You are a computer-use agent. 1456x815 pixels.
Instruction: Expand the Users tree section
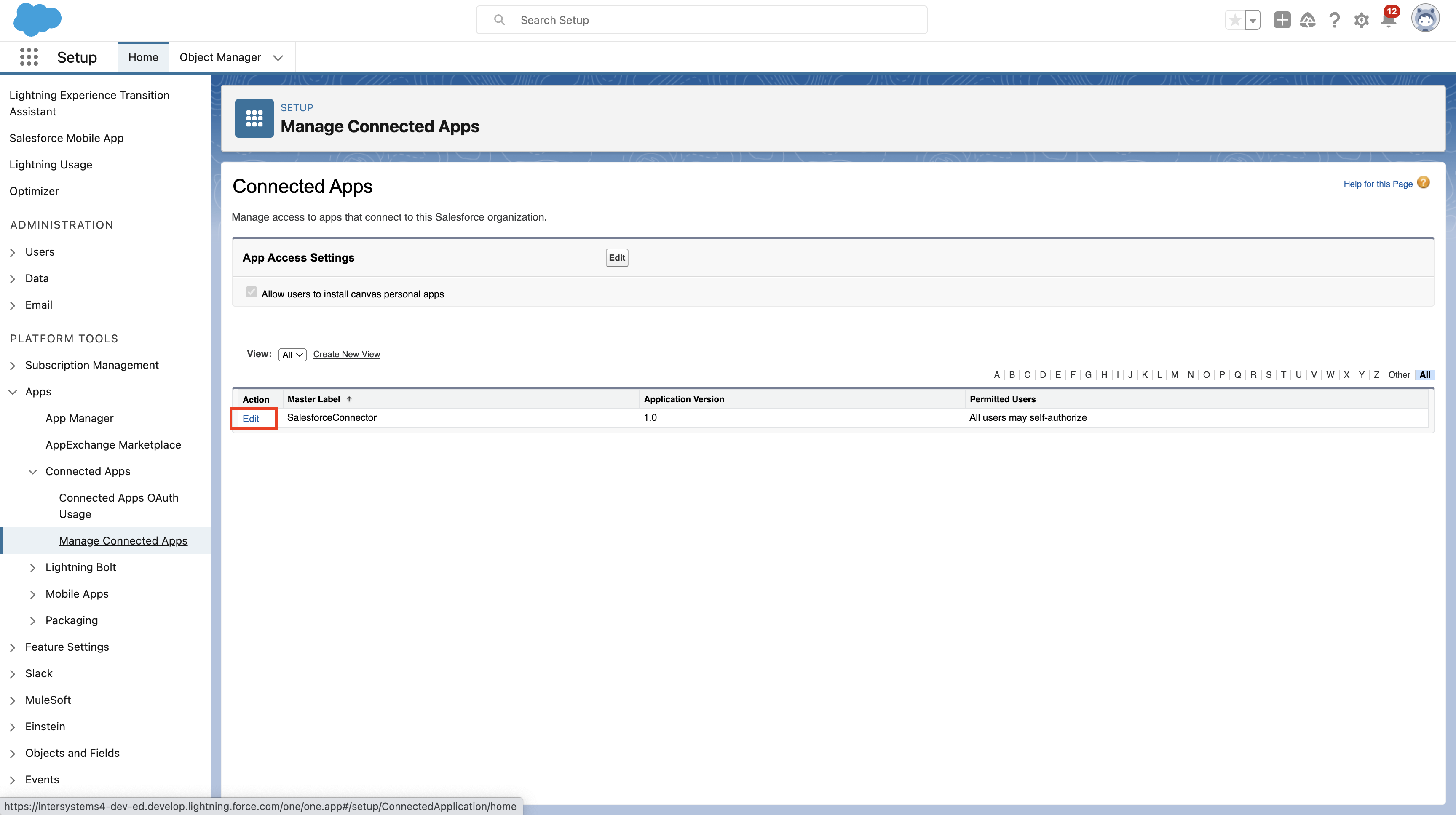[13, 252]
